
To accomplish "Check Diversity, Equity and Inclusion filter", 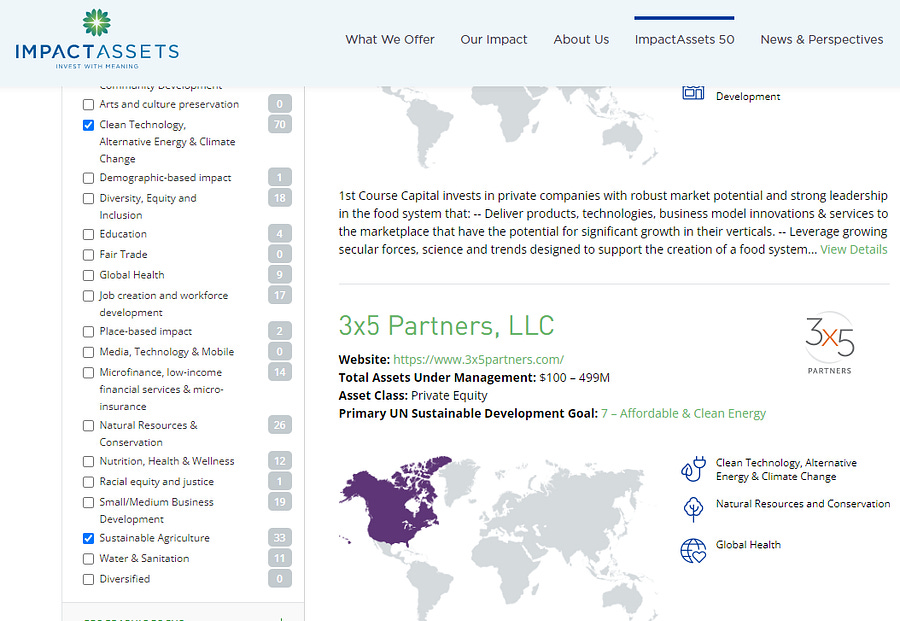I will 88,199.
